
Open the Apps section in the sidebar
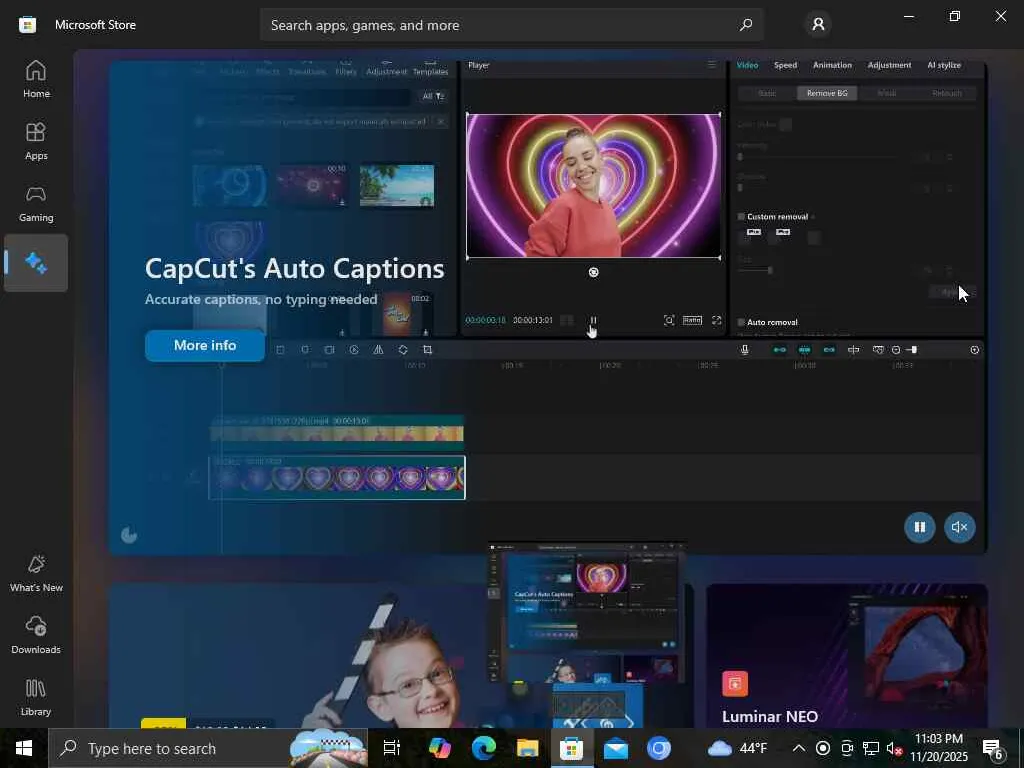(x=36, y=141)
